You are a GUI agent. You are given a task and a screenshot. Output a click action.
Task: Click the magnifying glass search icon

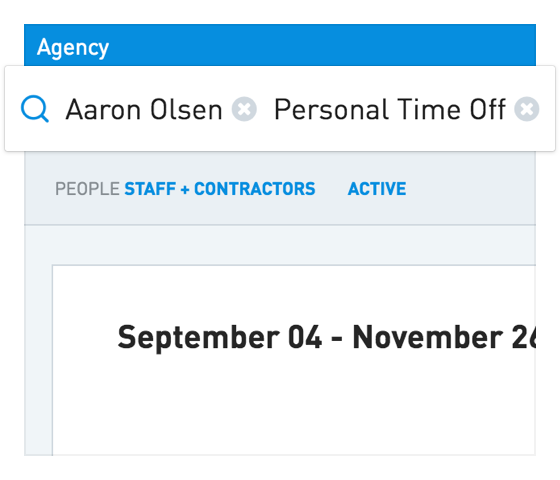pyautogui.click(x=35, y=109)
